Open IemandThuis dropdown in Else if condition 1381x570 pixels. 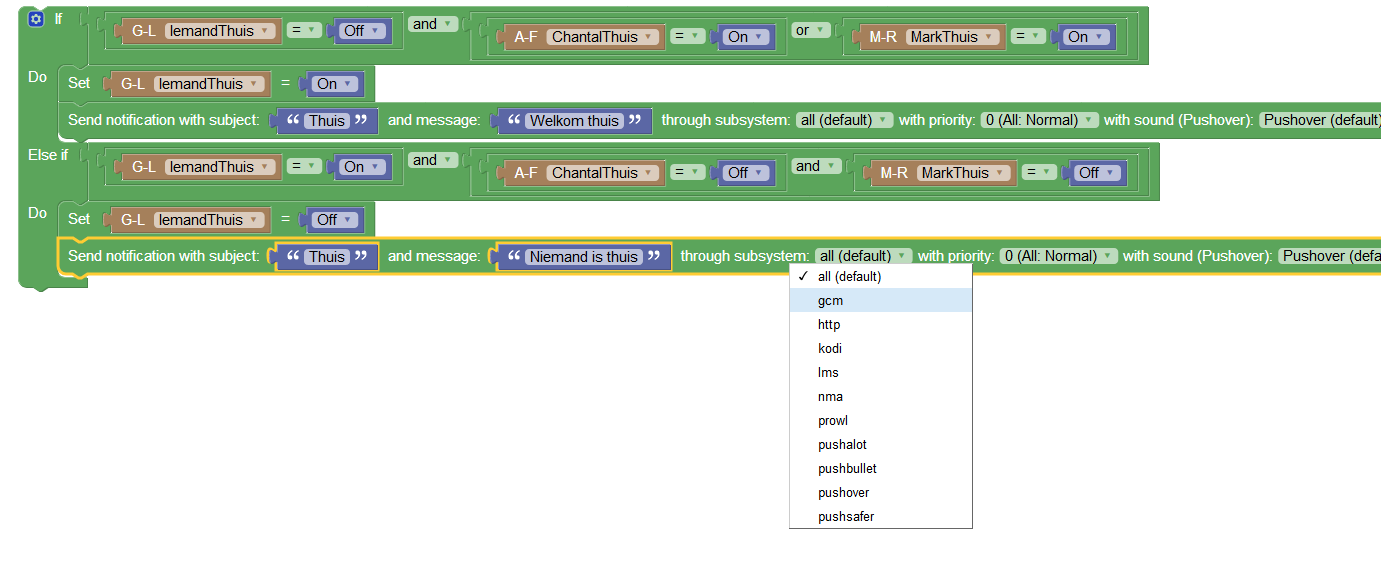[220, 167]
